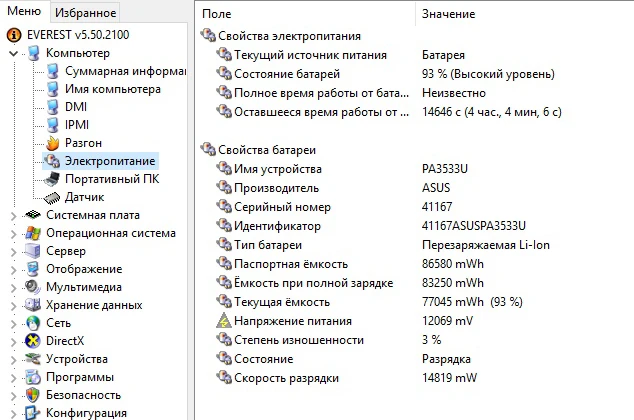Click the Электропитание tree icon
Viewport: 634px width, 420px height.
tap(52, 161)
